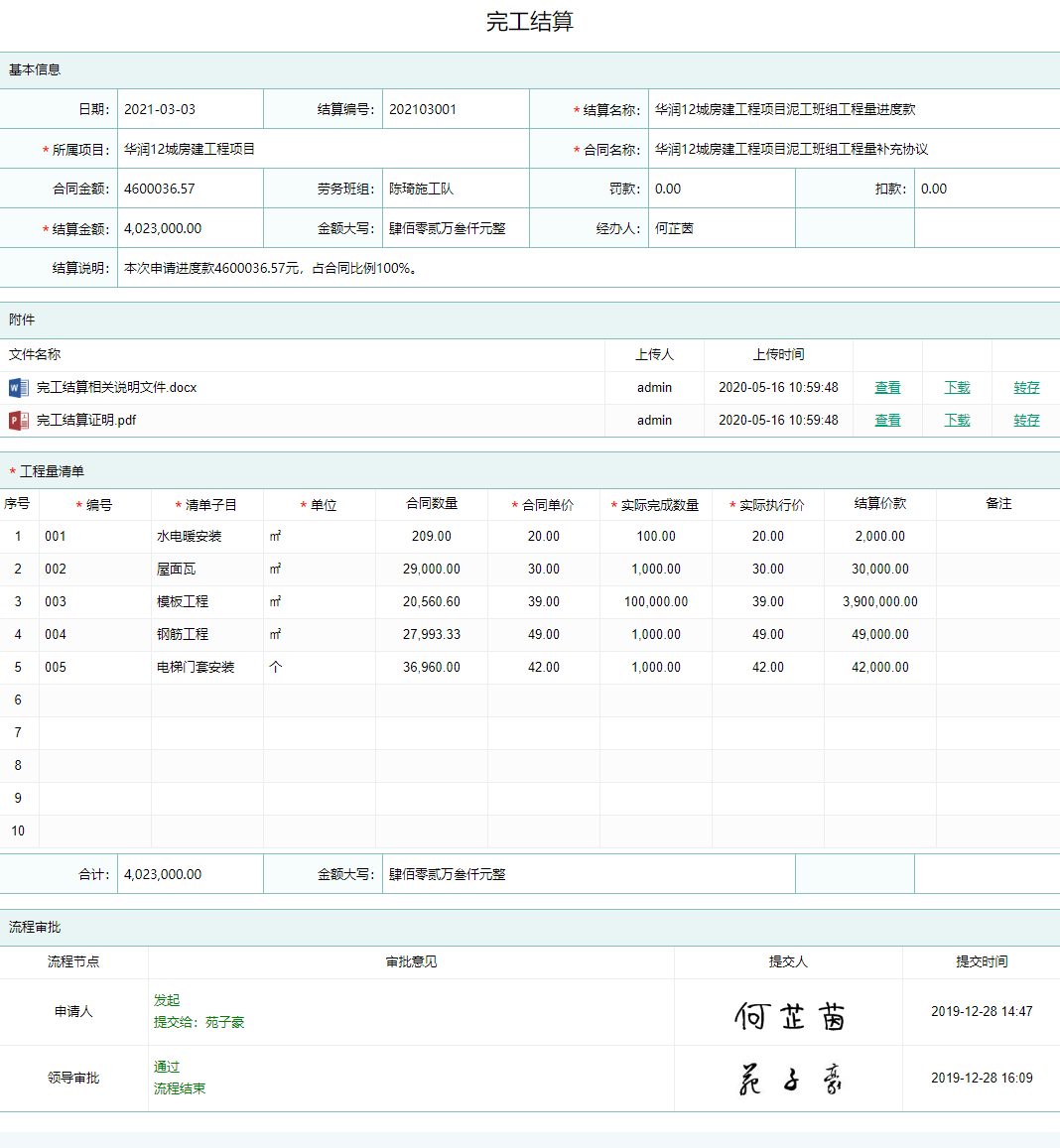This screenshot has width=1060, height=1148.
Task: Click contract quantity 36,960.00
Action: coord(432,667)
